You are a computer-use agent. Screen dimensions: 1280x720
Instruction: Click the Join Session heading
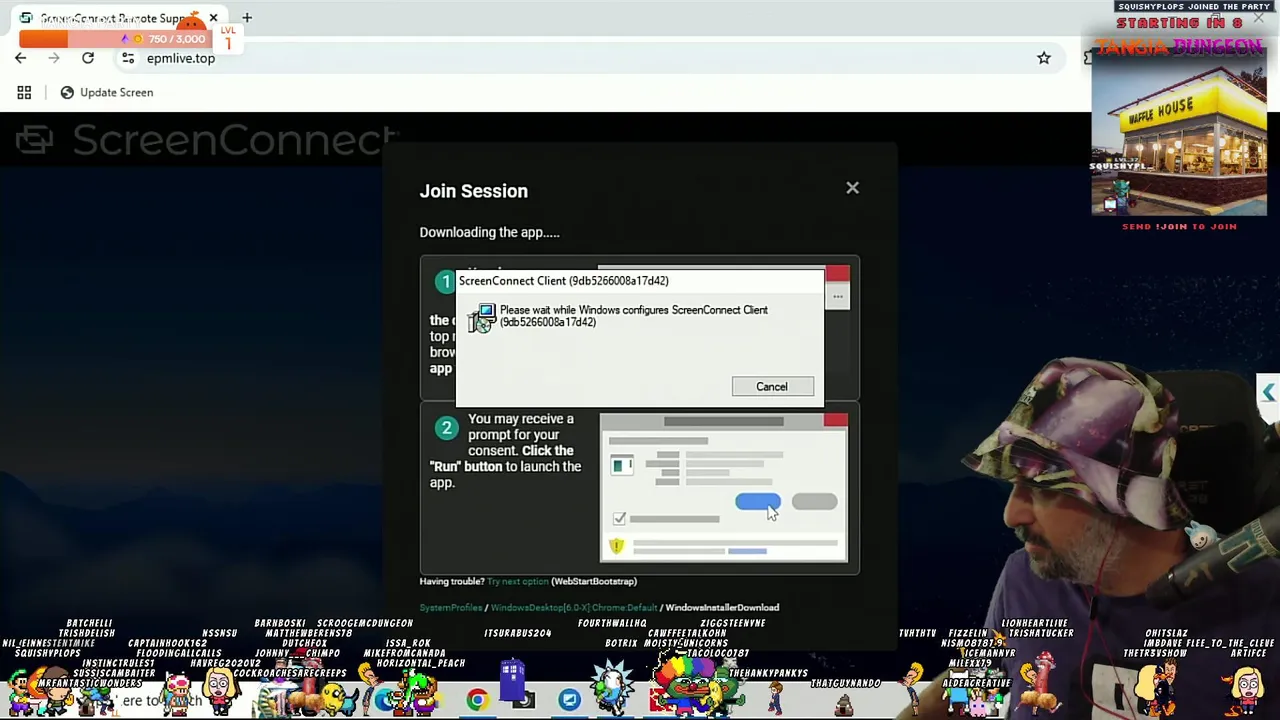[473, 191]
